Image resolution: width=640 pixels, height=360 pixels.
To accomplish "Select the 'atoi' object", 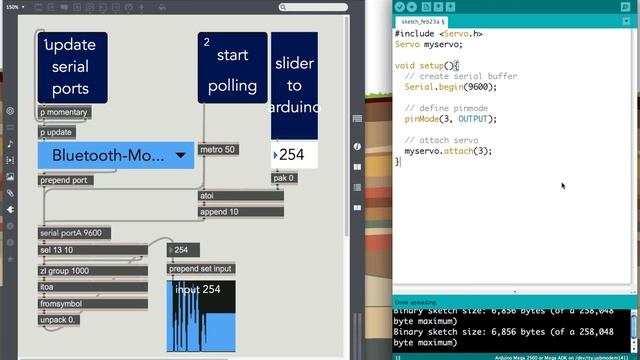I will [241, 196].
